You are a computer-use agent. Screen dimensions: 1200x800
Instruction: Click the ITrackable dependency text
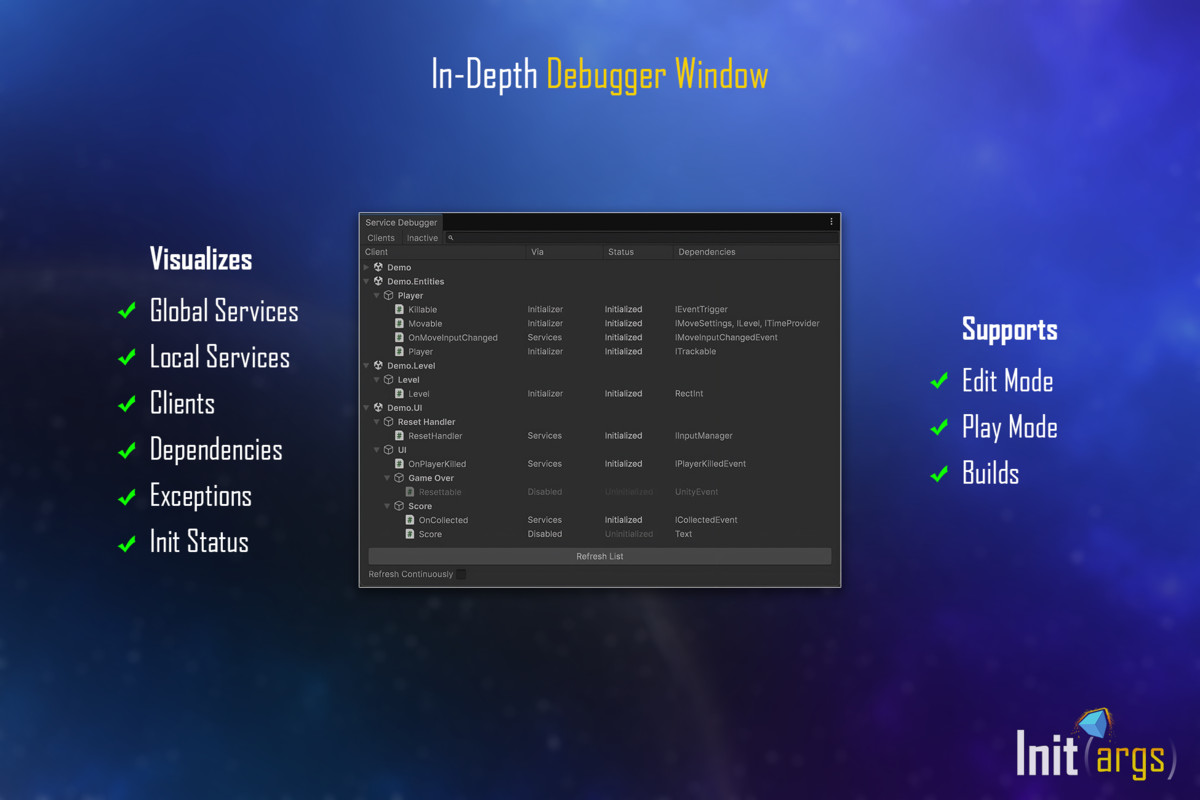coord(695,351)
